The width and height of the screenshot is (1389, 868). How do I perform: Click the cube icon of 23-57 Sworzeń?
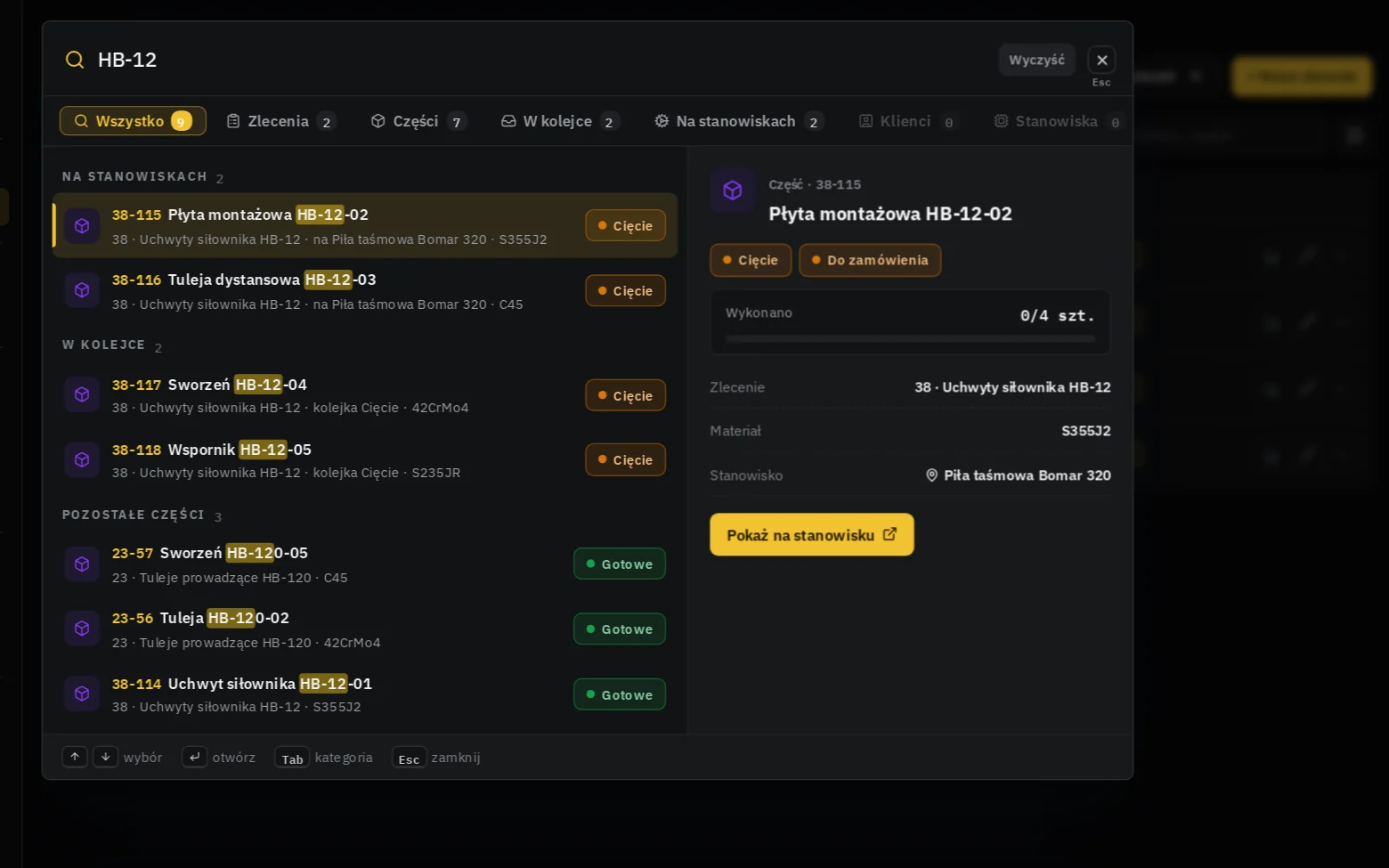coord(82,564)
